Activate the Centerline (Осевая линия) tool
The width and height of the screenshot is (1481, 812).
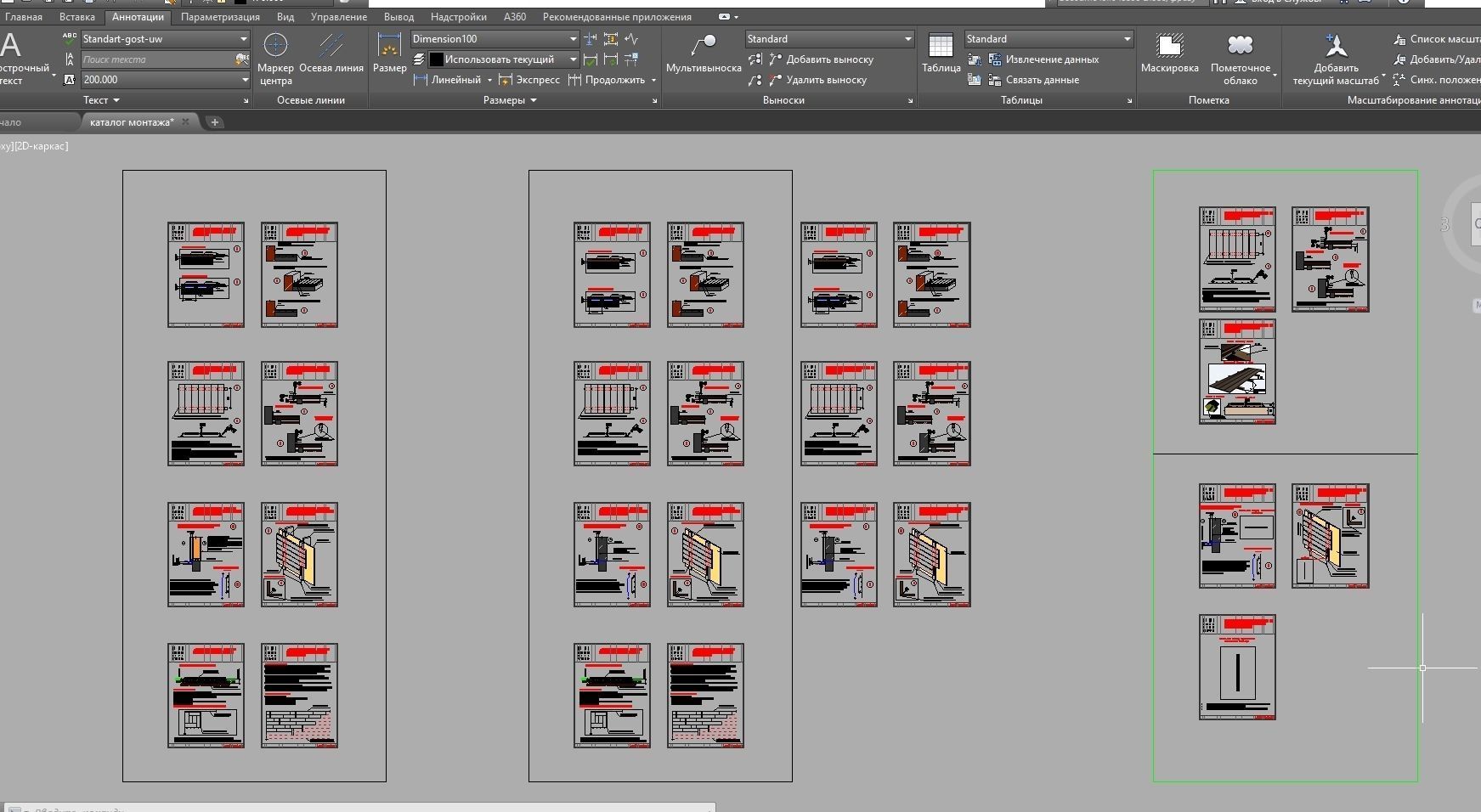[331, 53]
